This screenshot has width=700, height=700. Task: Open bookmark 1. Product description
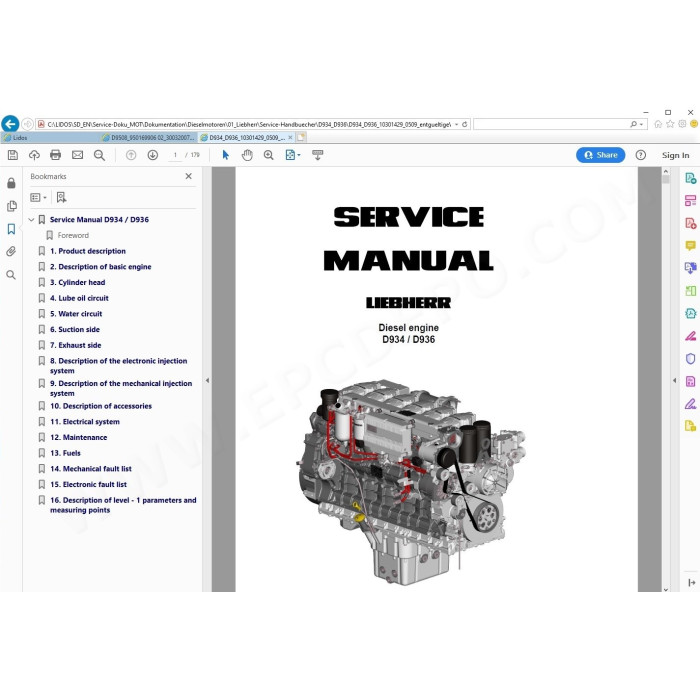[88, 251]
